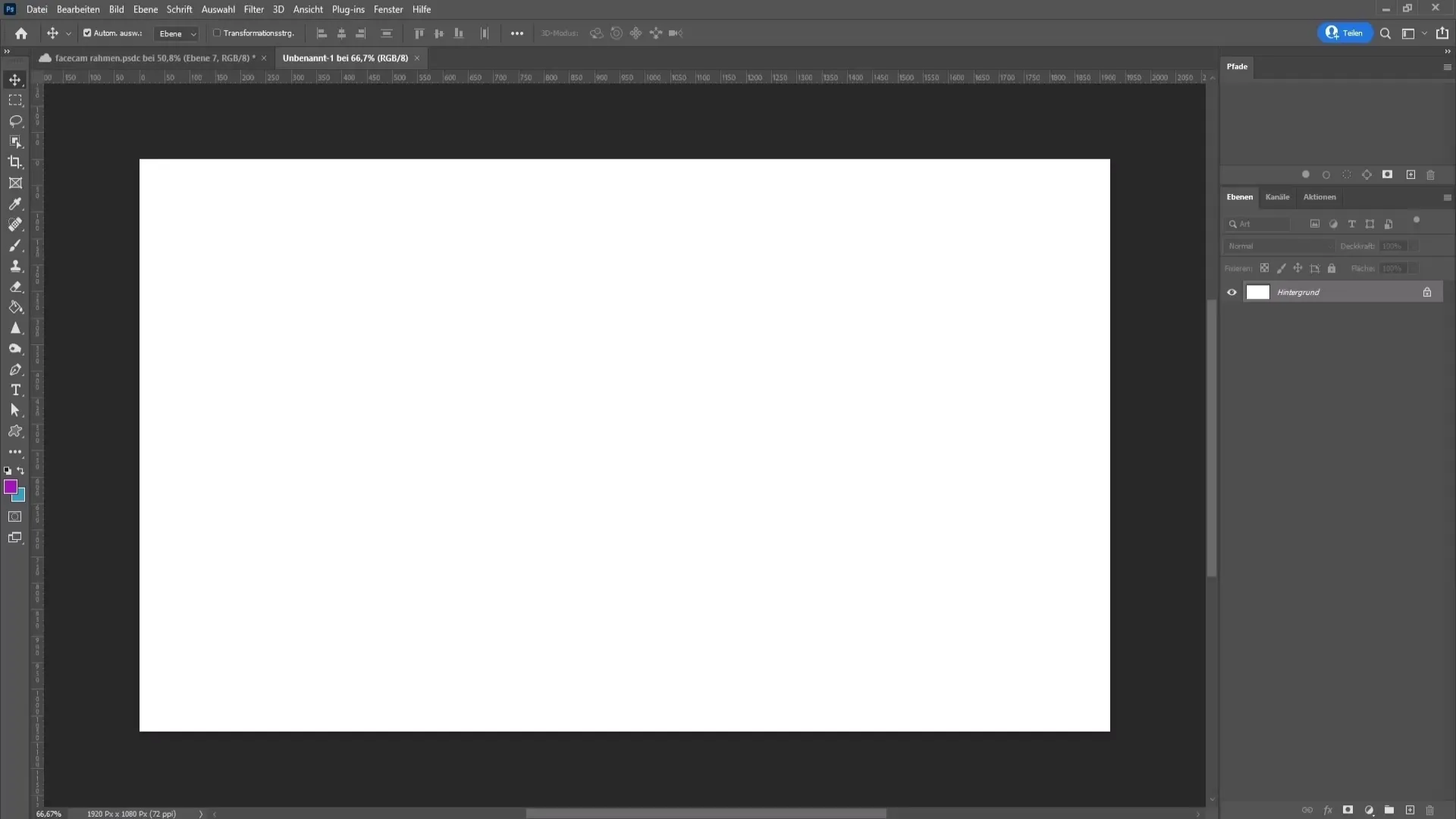The height and width of the screenshot is (819, 1456).
Task: Open the Ebene dropdown in toolbar
Action: tap(176, 33)
